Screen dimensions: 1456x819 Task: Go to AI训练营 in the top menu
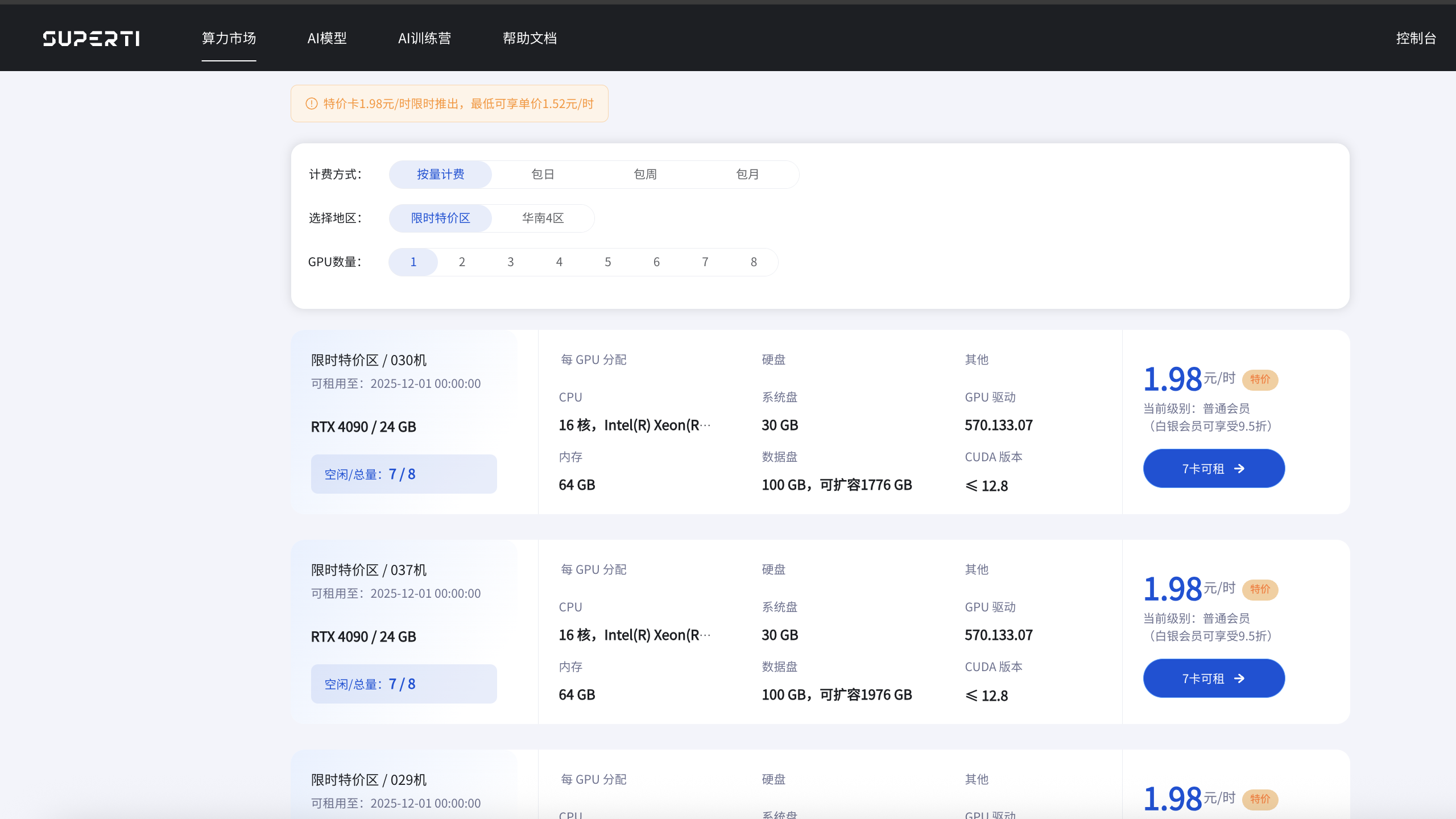(424, 38)
